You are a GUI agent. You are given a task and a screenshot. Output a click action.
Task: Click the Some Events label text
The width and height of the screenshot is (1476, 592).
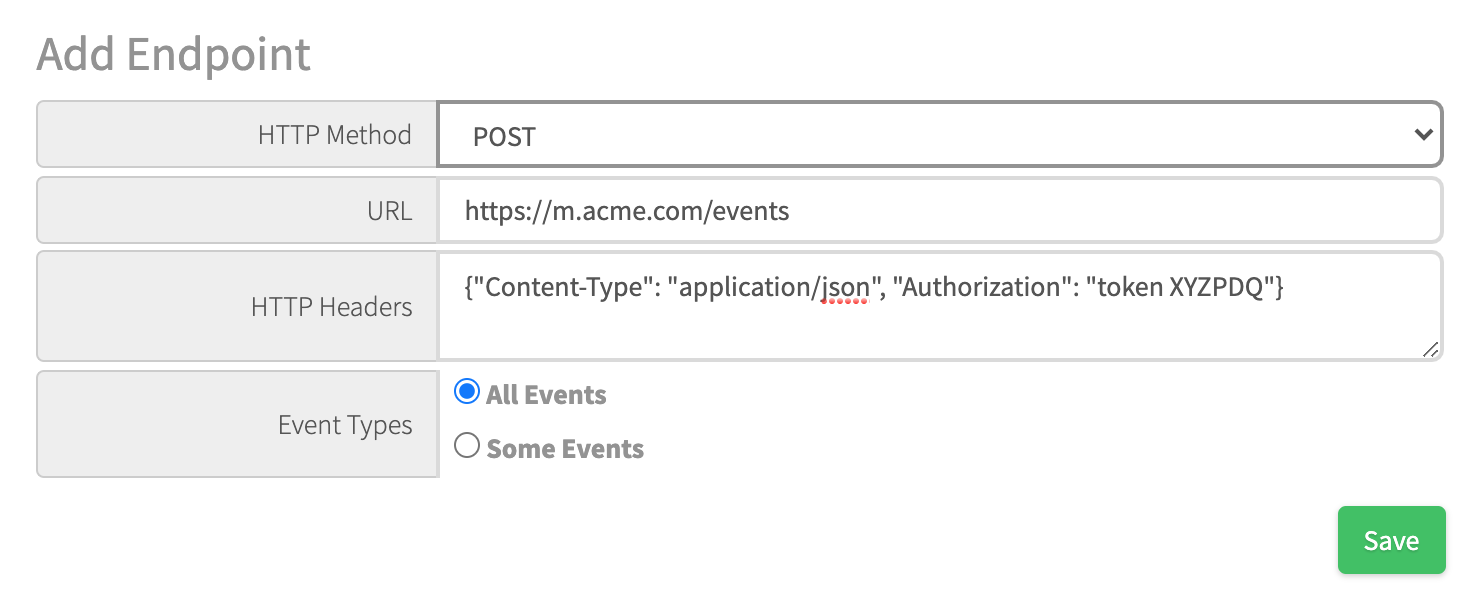click(565, 449)
